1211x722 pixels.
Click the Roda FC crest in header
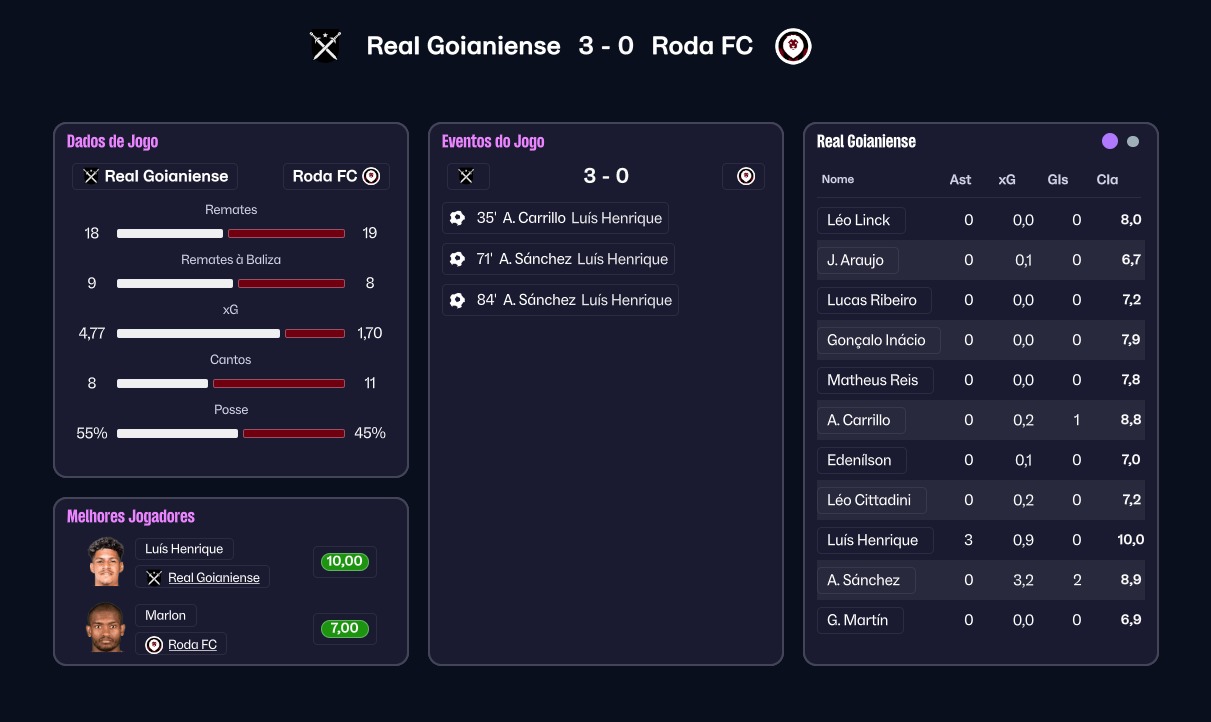(793, 46)
